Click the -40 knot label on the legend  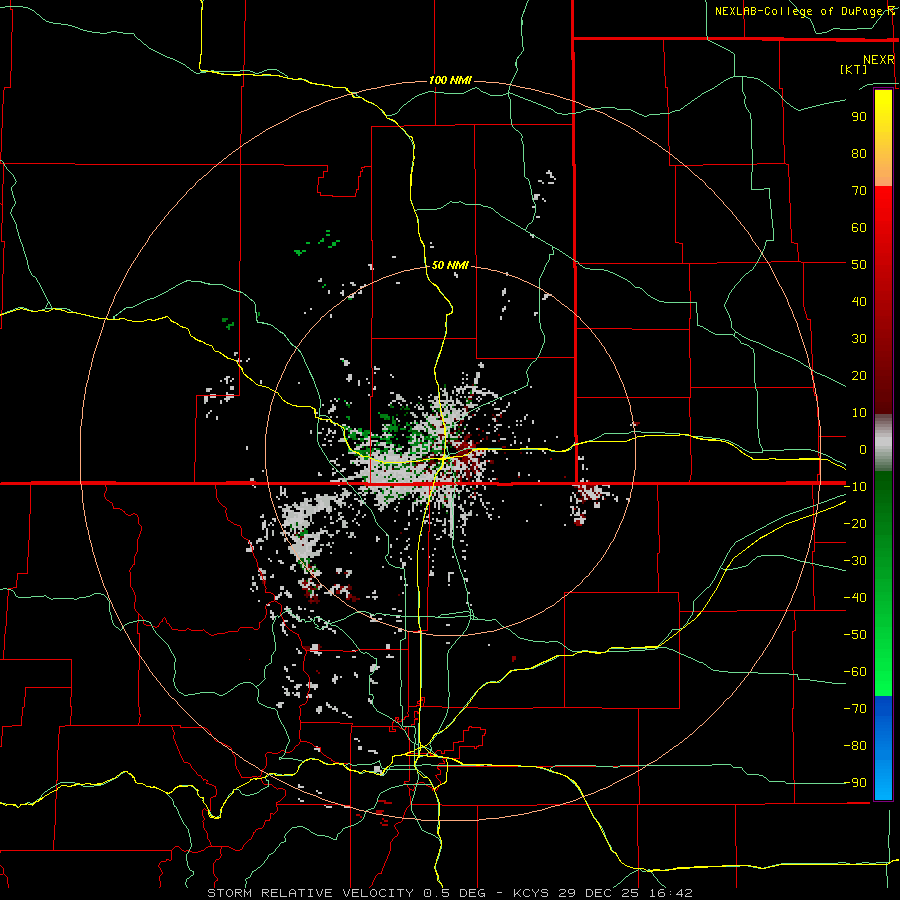point(855,598)
